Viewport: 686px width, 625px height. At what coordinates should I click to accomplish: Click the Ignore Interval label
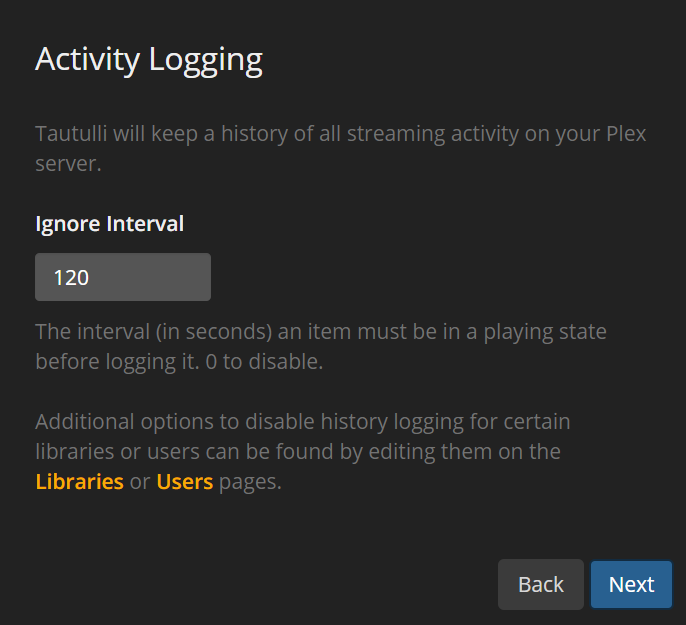109,224
